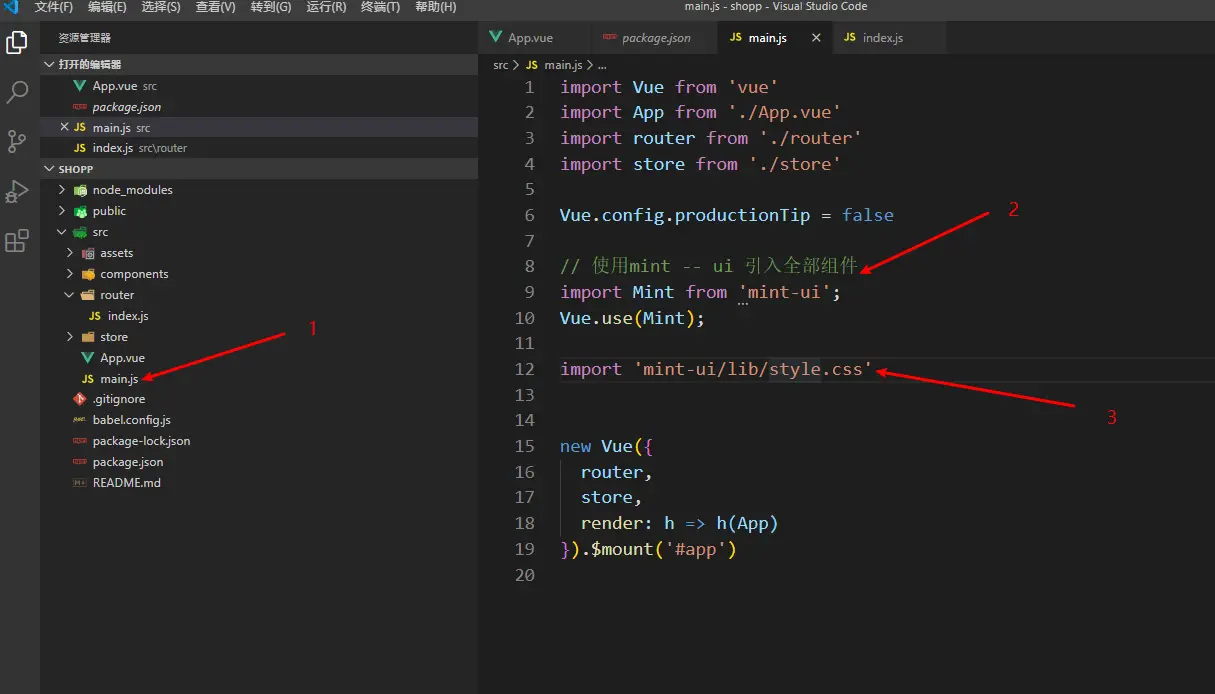Open package.json in the project tree

(259, 462)
